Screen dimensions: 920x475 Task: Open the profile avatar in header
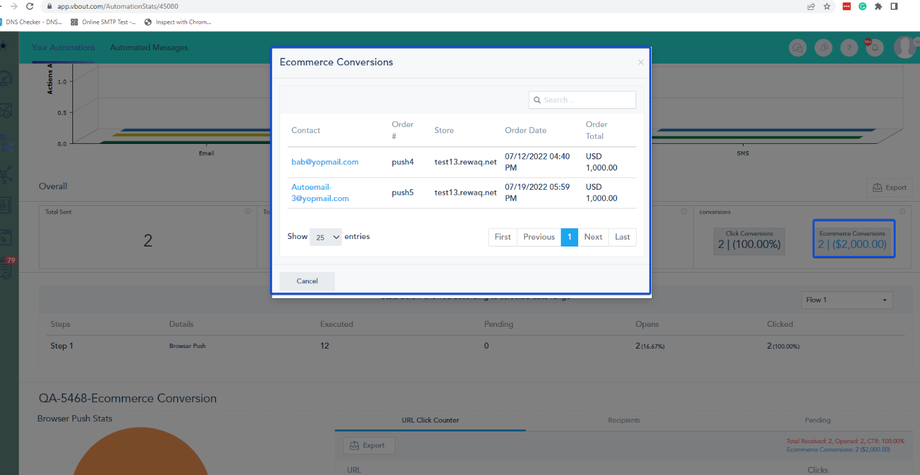[904, 47]
